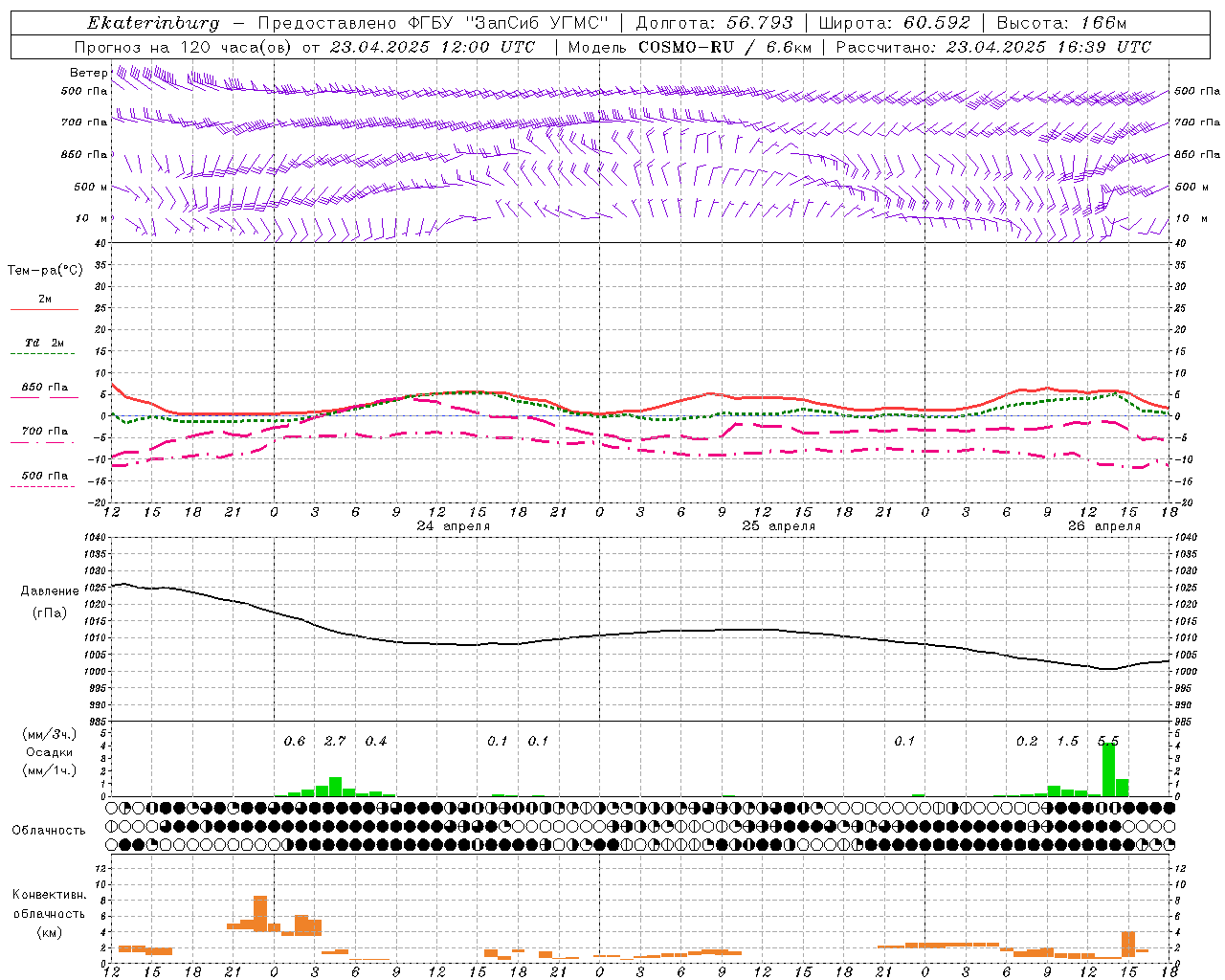Screen dimensions: 1225x980
Task: Click 'Прогноз на 120 часа(ов)' forecast text
Action: click(186, 47)
